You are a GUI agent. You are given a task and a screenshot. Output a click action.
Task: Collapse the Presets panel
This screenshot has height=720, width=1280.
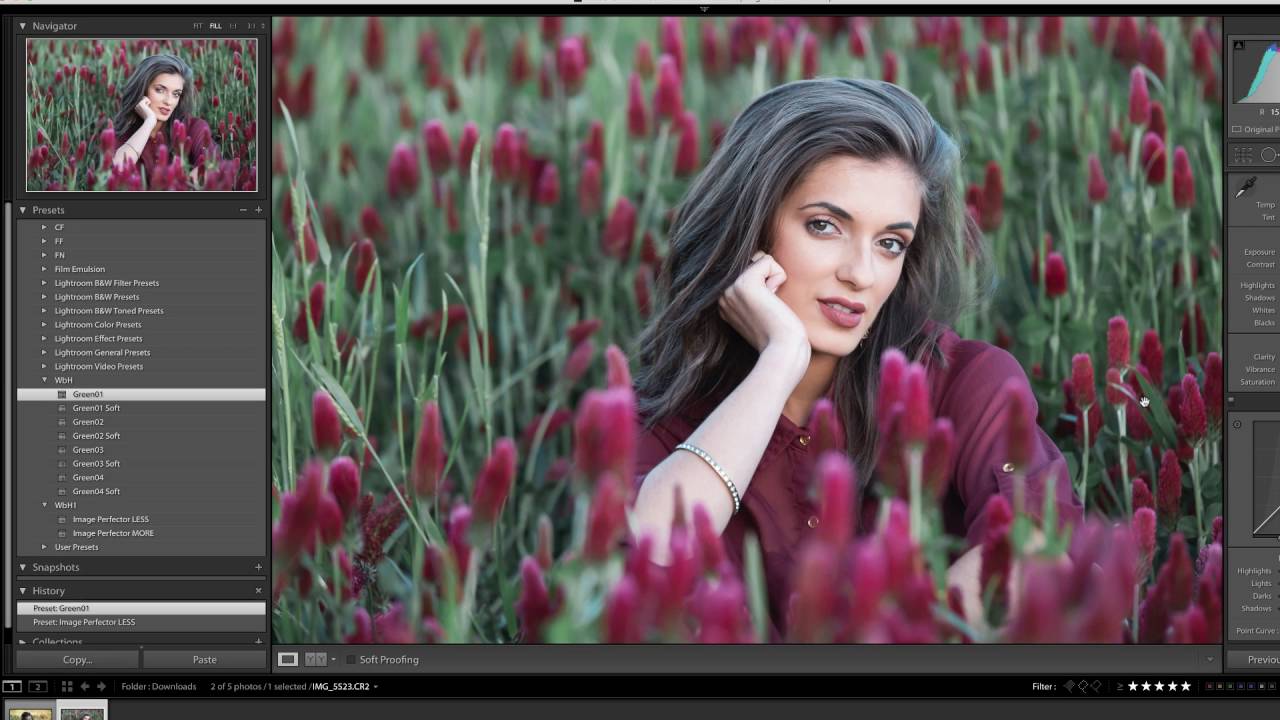click(22, 210)
